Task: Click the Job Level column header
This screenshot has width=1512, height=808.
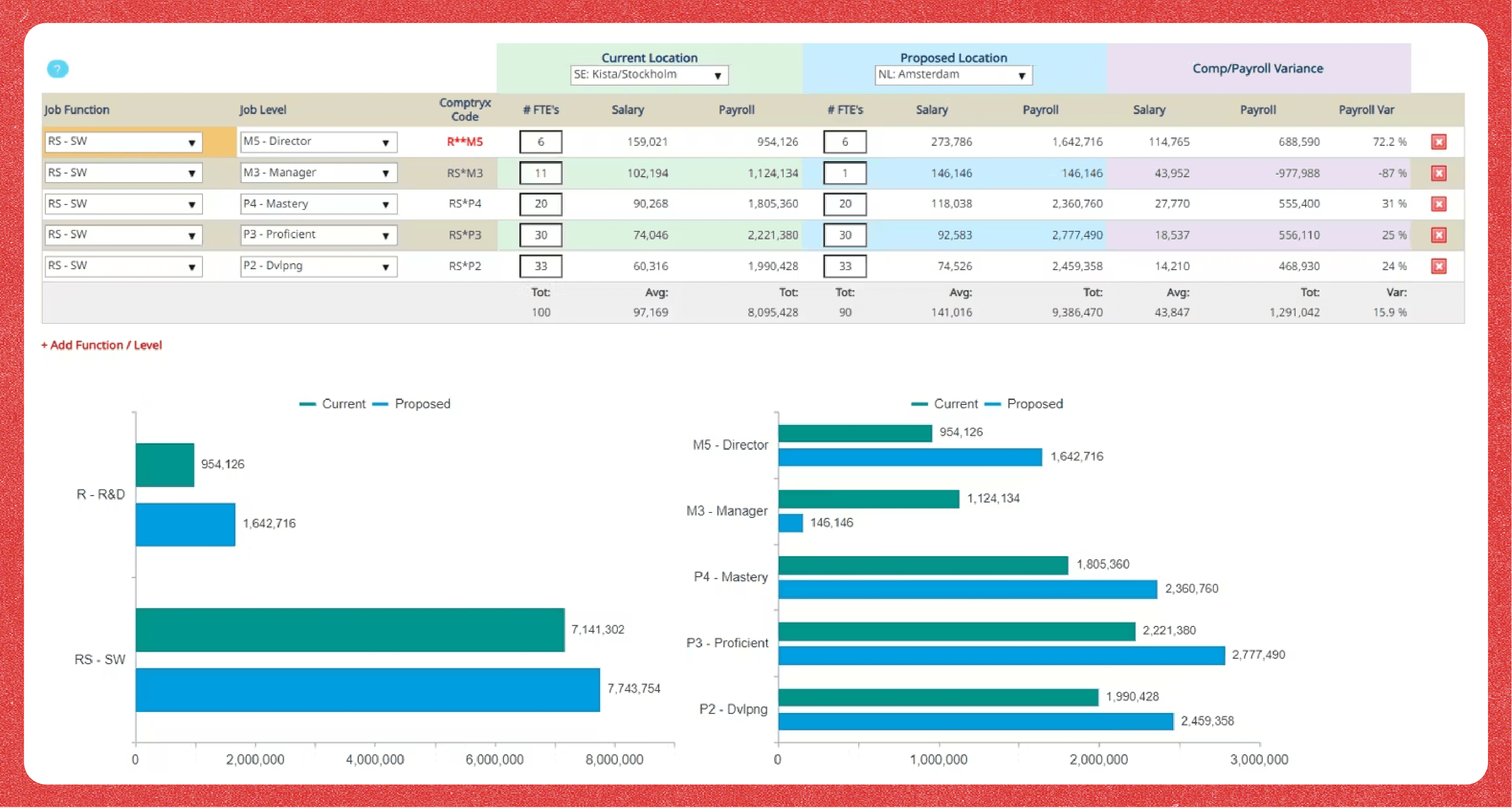Action: coord(262,110)
